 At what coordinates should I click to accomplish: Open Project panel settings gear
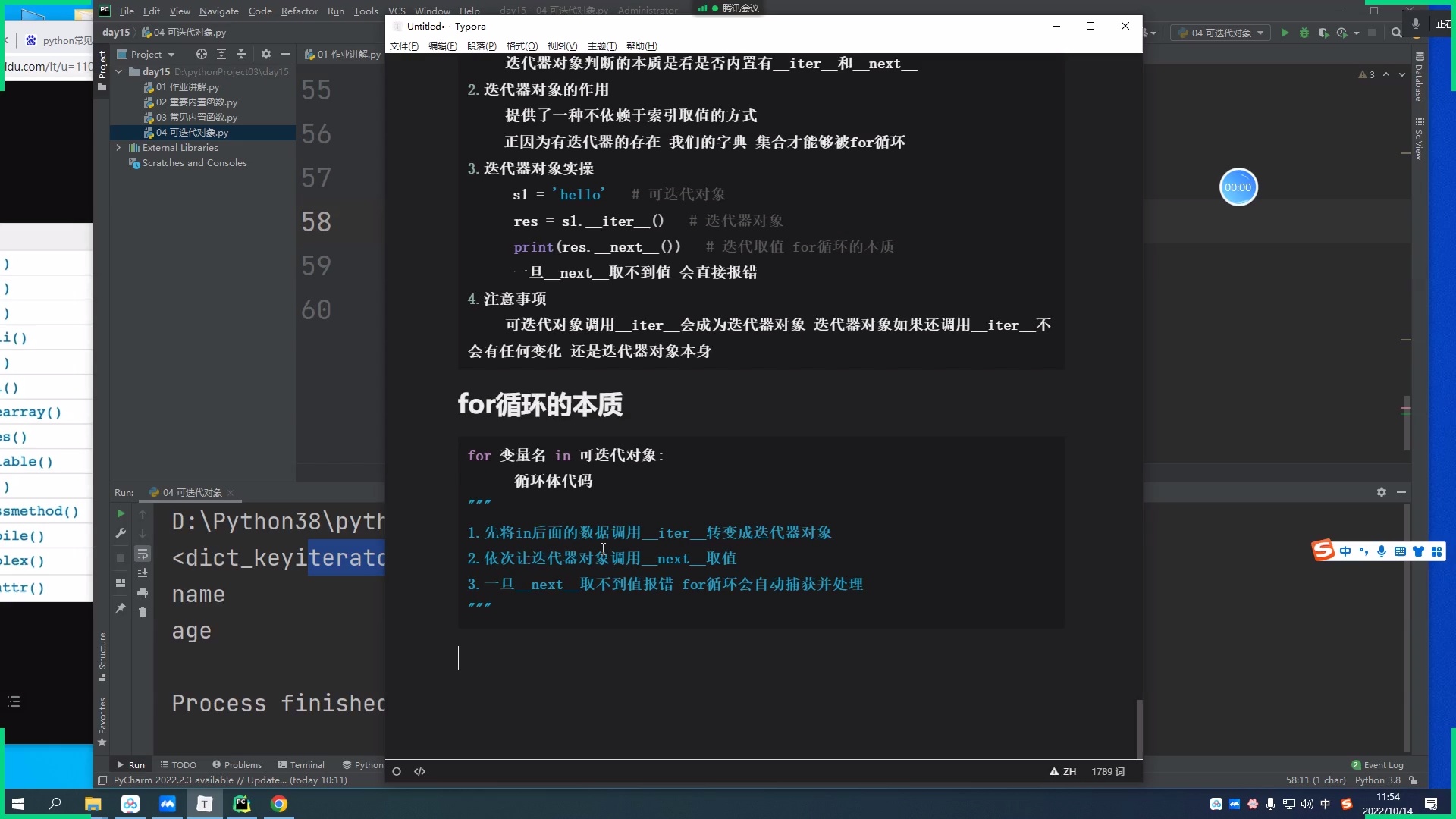[x=266, y=54]
